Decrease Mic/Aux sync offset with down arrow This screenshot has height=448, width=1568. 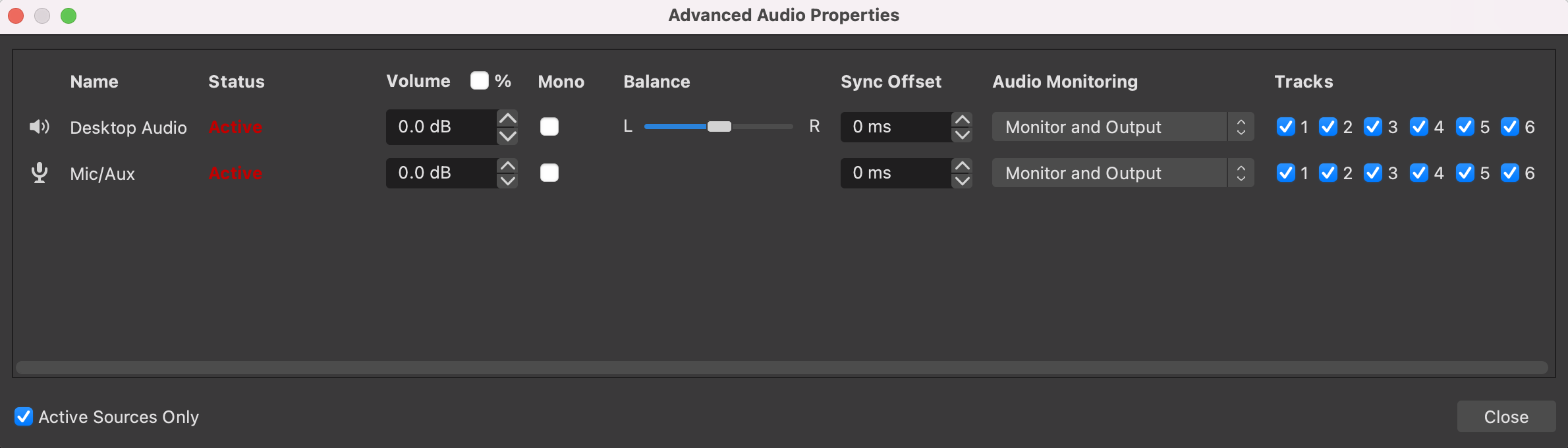(962, 181)
